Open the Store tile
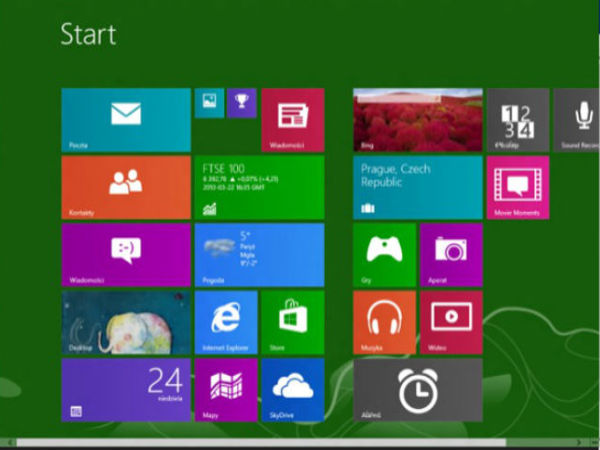This screenshot has height=450, width=600. (x=293, y=323)
